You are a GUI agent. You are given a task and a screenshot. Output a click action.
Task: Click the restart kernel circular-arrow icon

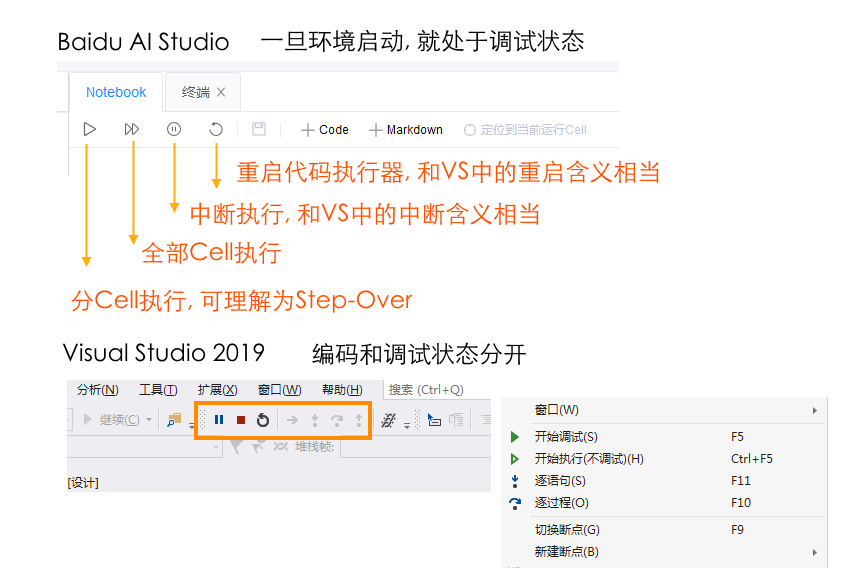(216, 129)
